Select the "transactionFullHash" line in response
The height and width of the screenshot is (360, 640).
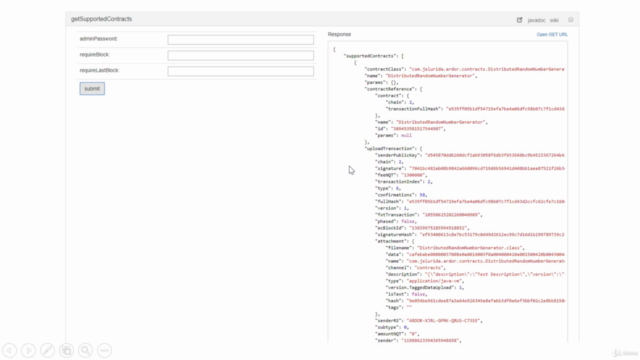tap(475, 109)
